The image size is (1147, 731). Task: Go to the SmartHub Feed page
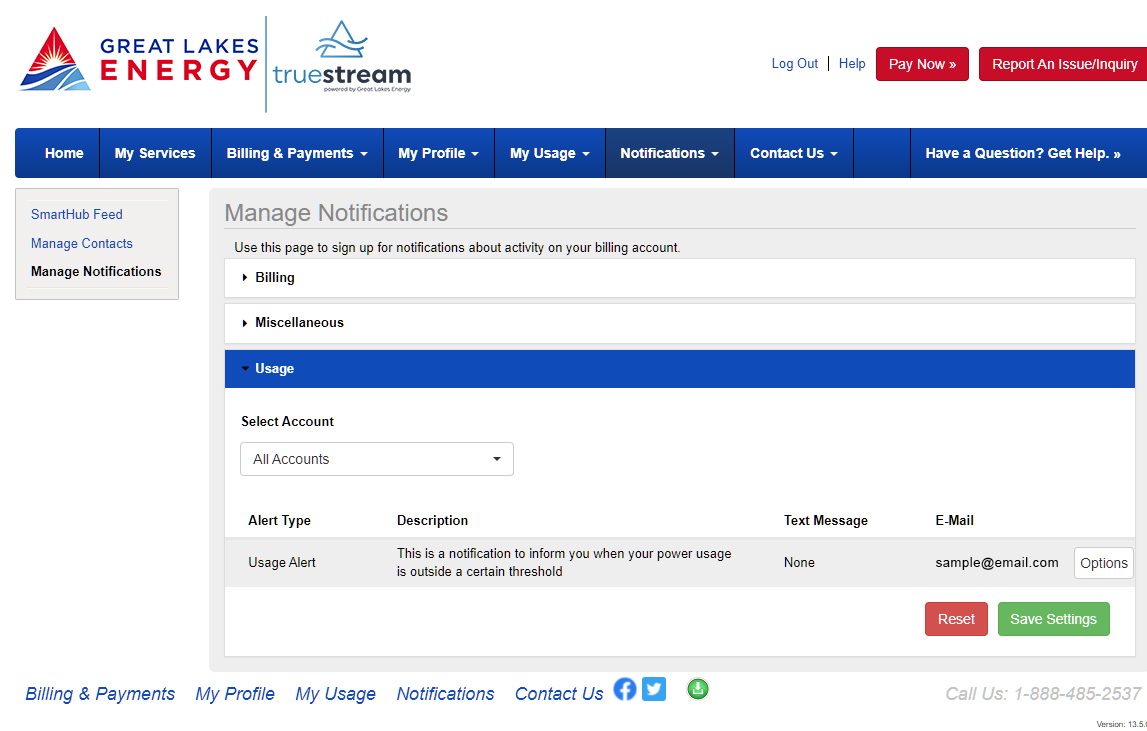tap(76, 214)
